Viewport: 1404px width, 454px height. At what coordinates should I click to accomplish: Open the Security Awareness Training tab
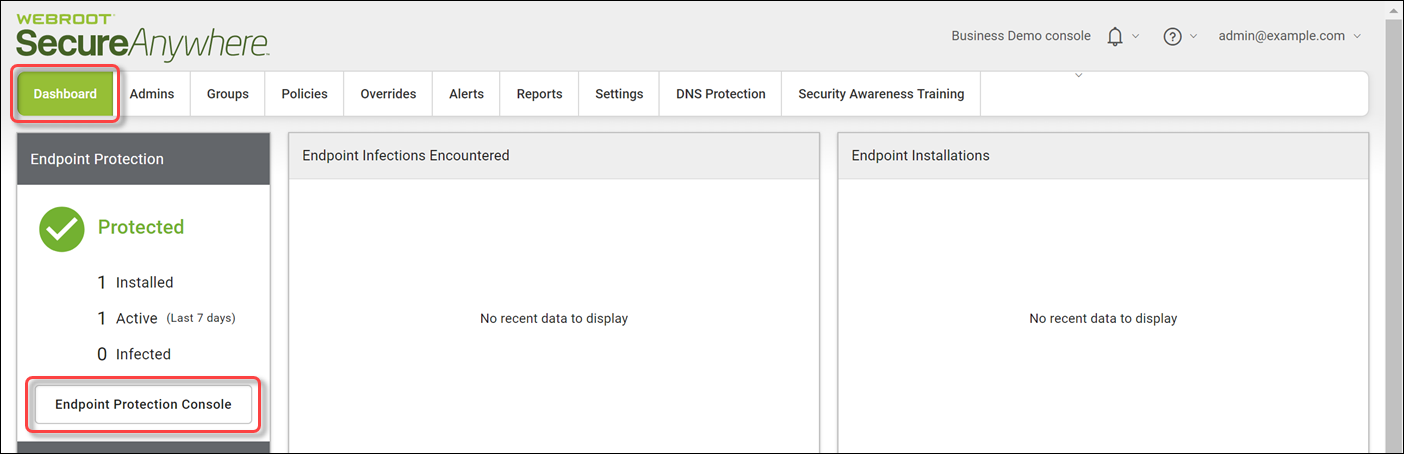881,94
